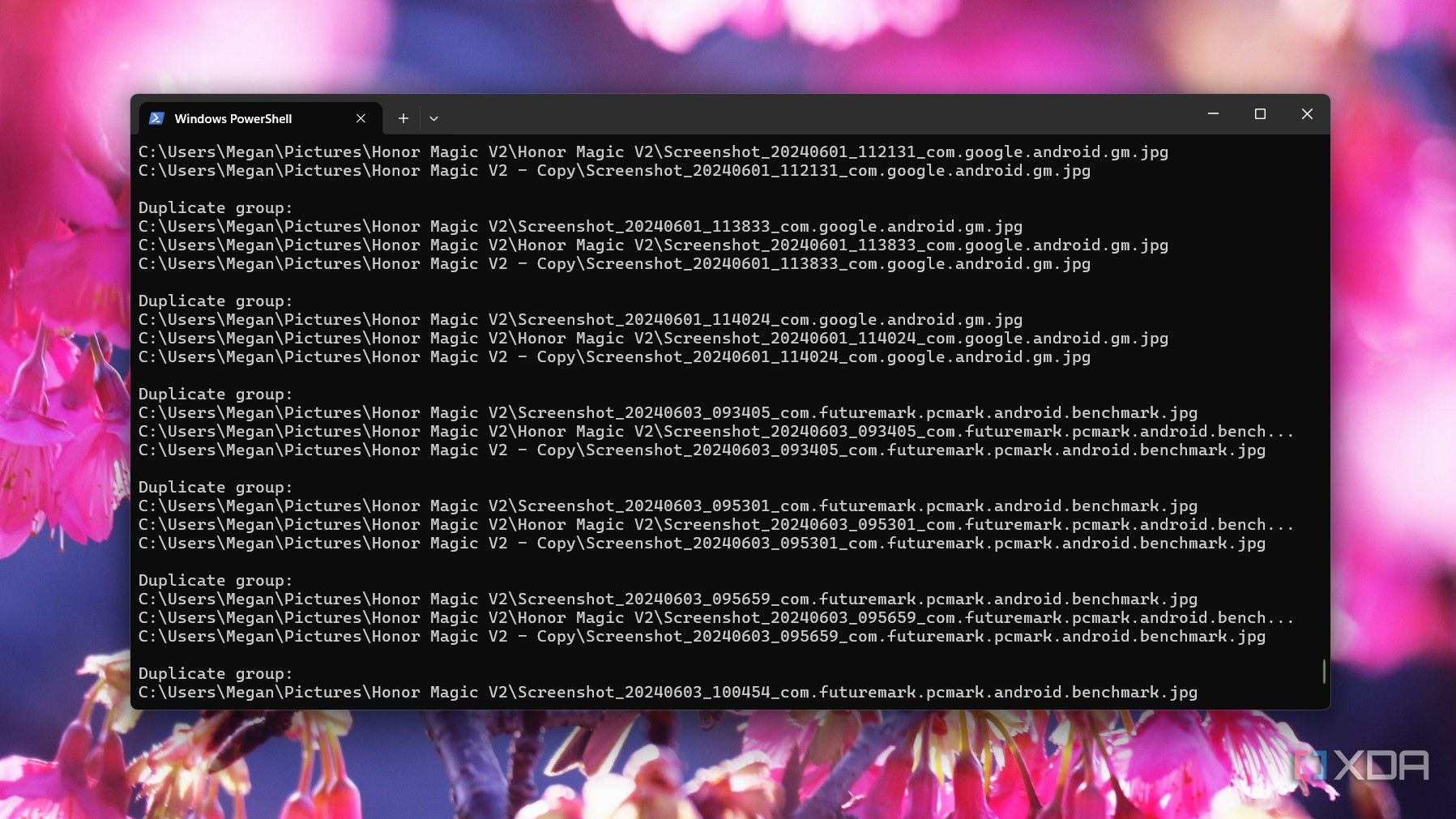Image resolution: width=1456 pixels, height=819 pixels.
Task: Click the terminal scrollbar thumb
Action: click(1324, 671)
